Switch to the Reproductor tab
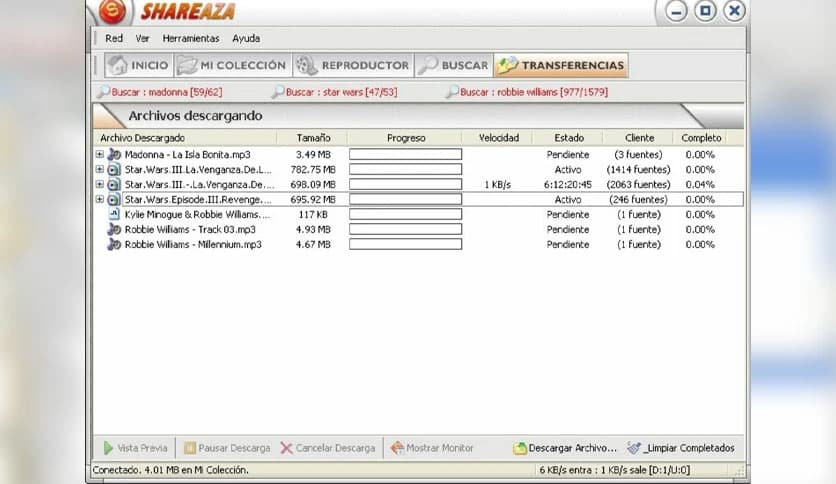836x484 pixels. (x=353, y=65)
